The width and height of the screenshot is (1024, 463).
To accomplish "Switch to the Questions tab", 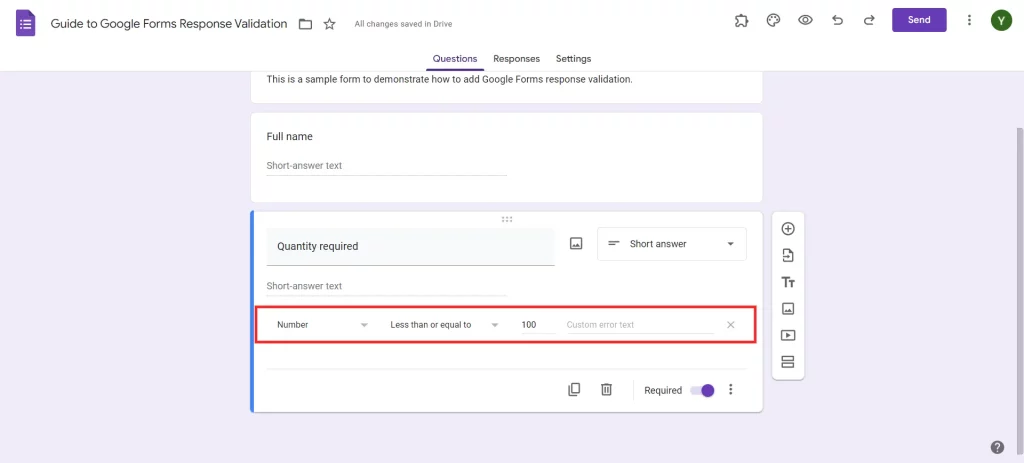I will click(455, 59).
